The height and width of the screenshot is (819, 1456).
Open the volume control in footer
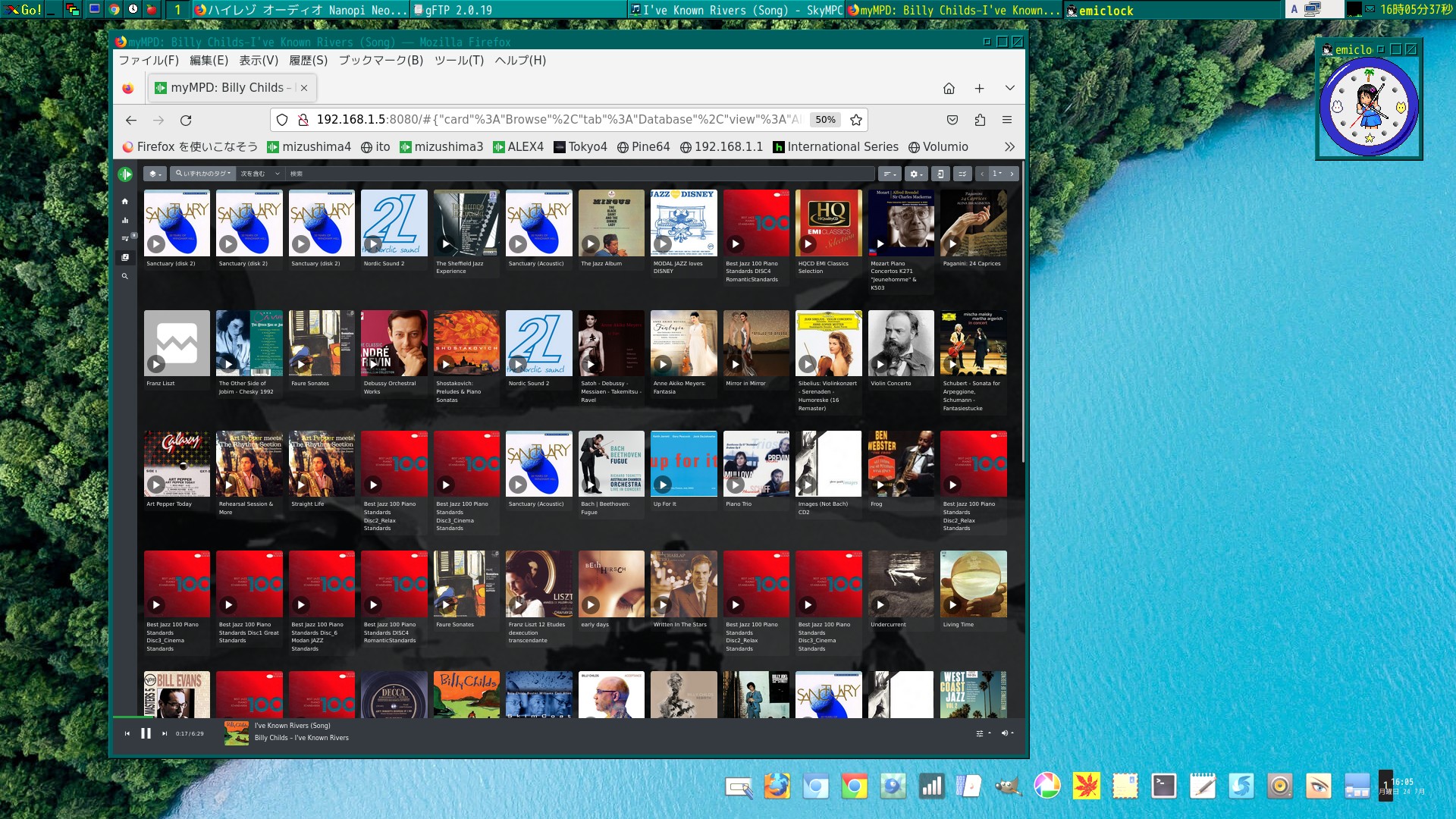(x=1007, y=733)
